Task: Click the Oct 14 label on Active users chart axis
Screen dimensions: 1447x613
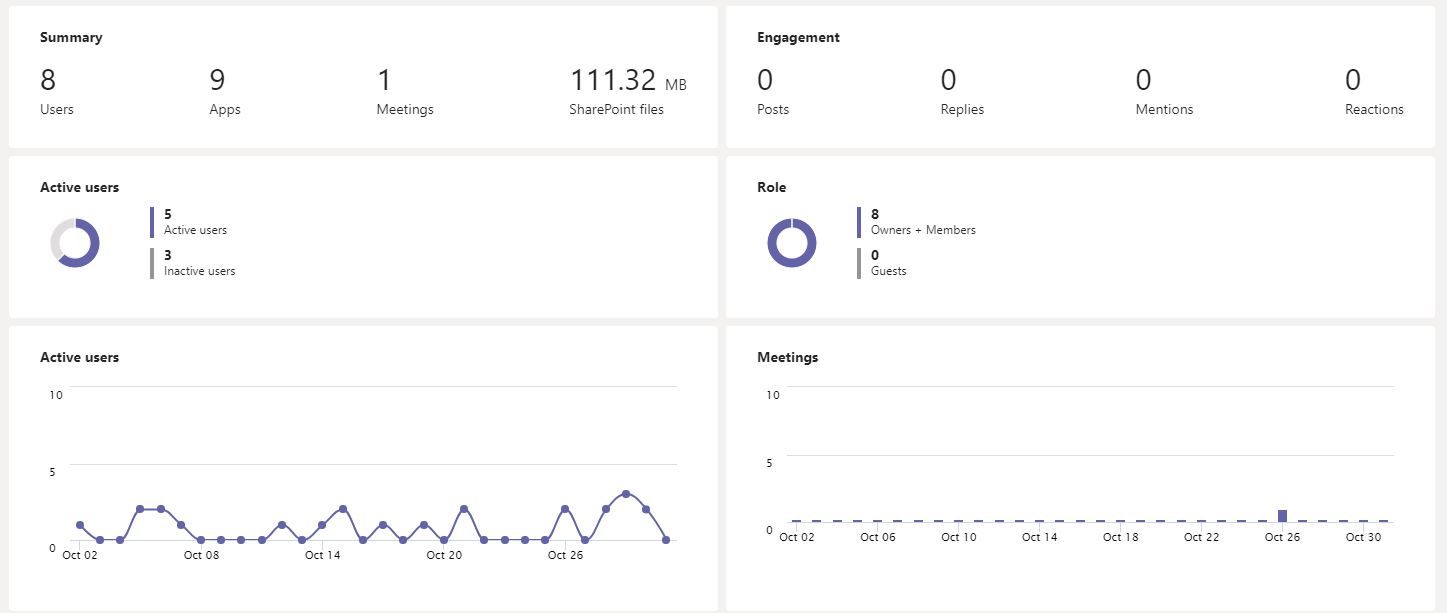Action: [x=323, y=555]
